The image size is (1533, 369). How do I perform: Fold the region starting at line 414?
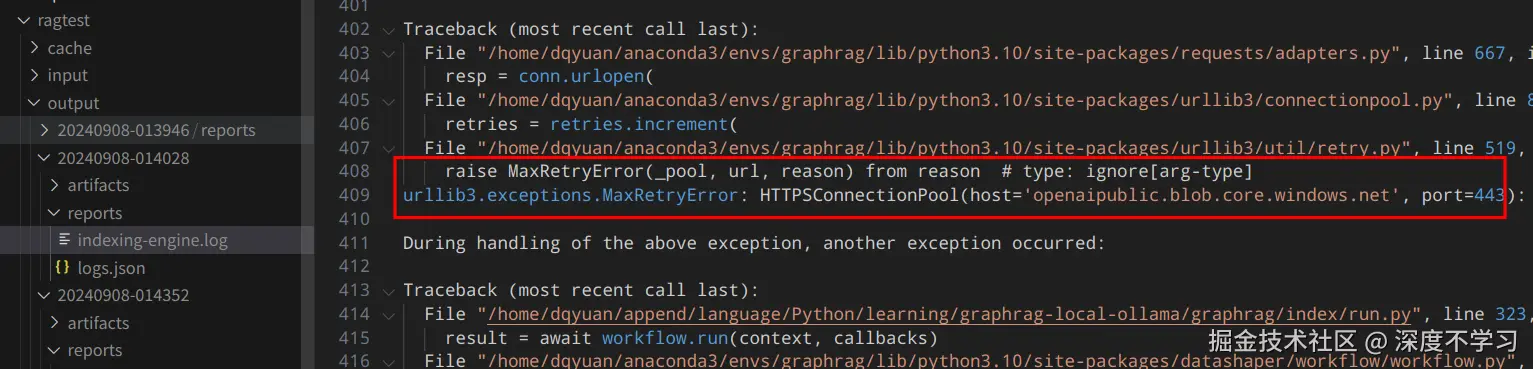pyautogui.click(x=389, y=315)
